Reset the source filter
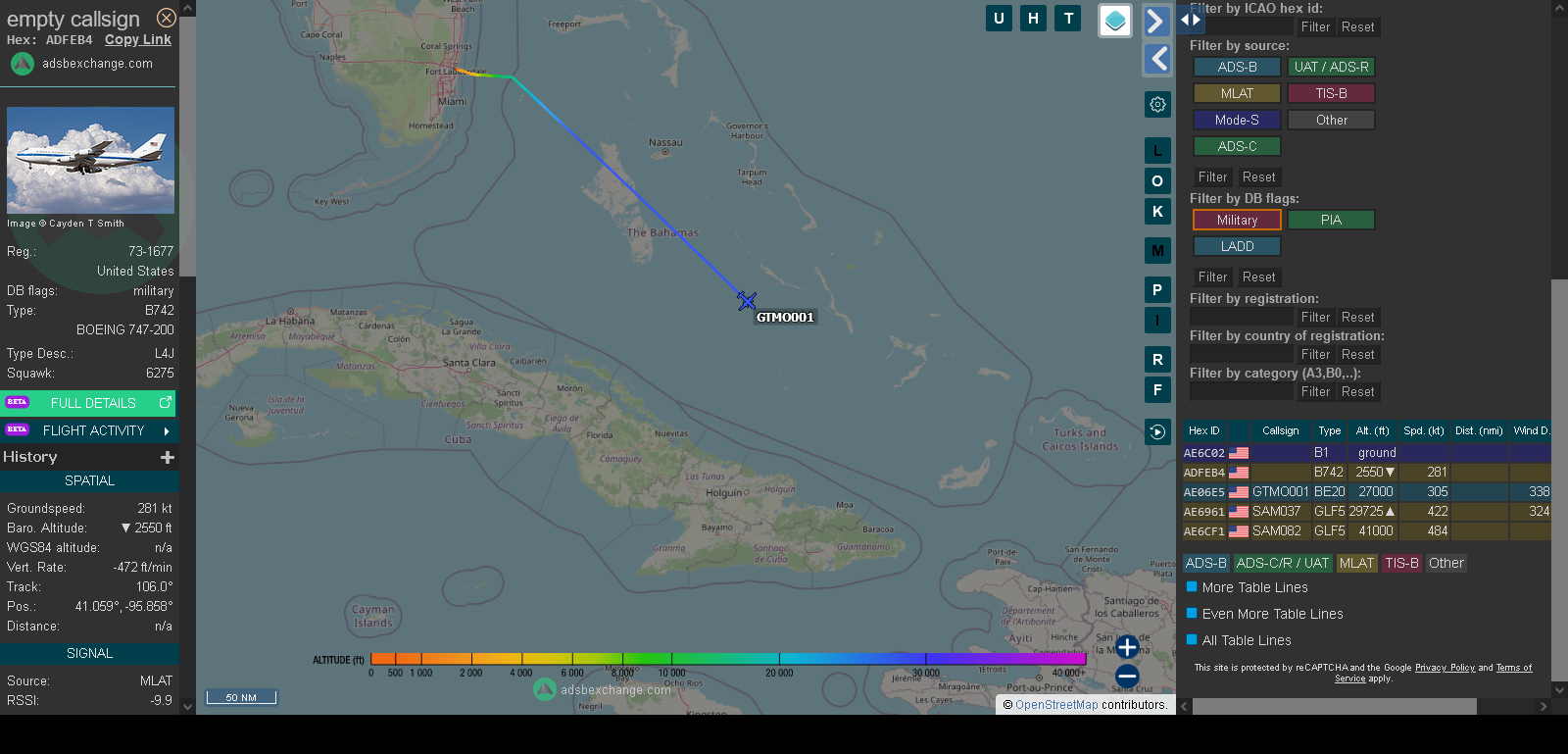The width and height of the screenshot is (1568, 754). (1258, 177)
